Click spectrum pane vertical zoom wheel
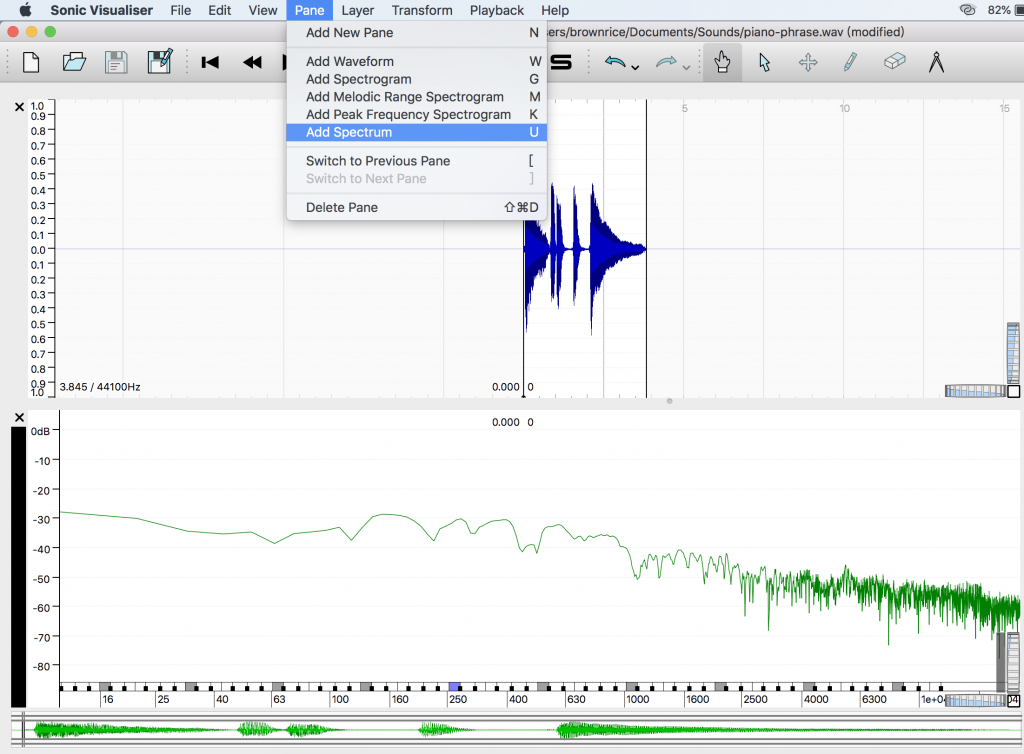The image size is (1024, 754). click(x=1013, y=662)
